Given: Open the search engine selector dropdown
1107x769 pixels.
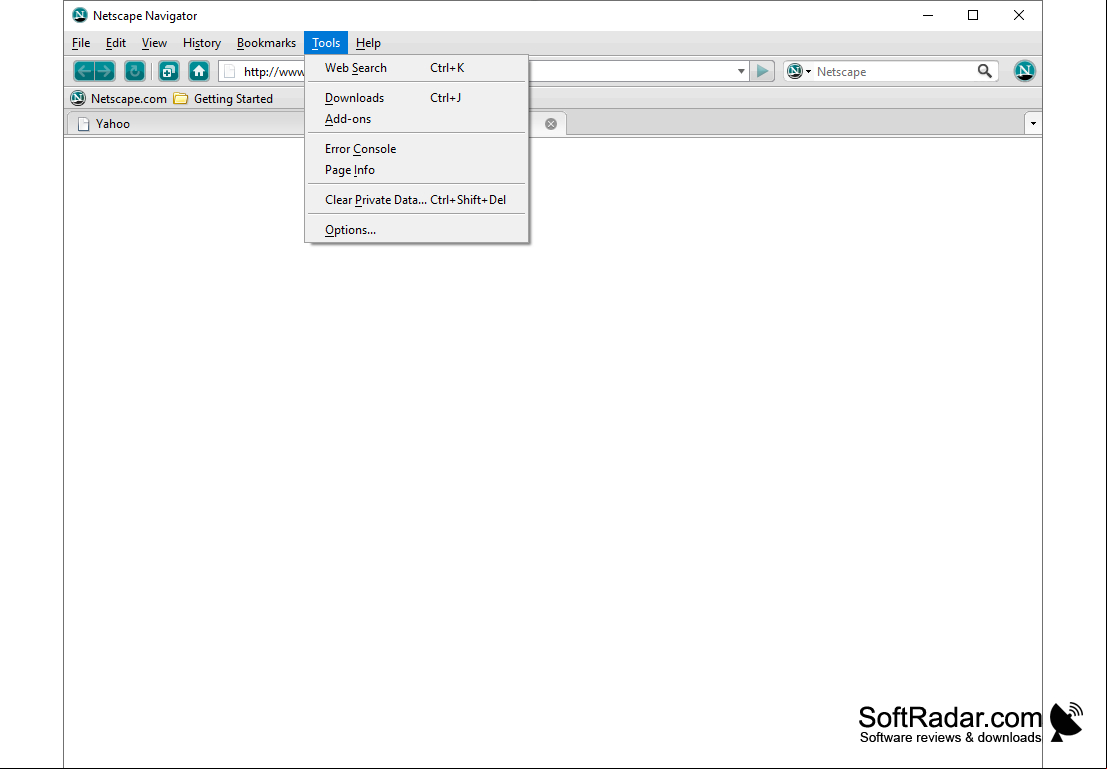Looking at the screenshot, I should coord(799,71).
